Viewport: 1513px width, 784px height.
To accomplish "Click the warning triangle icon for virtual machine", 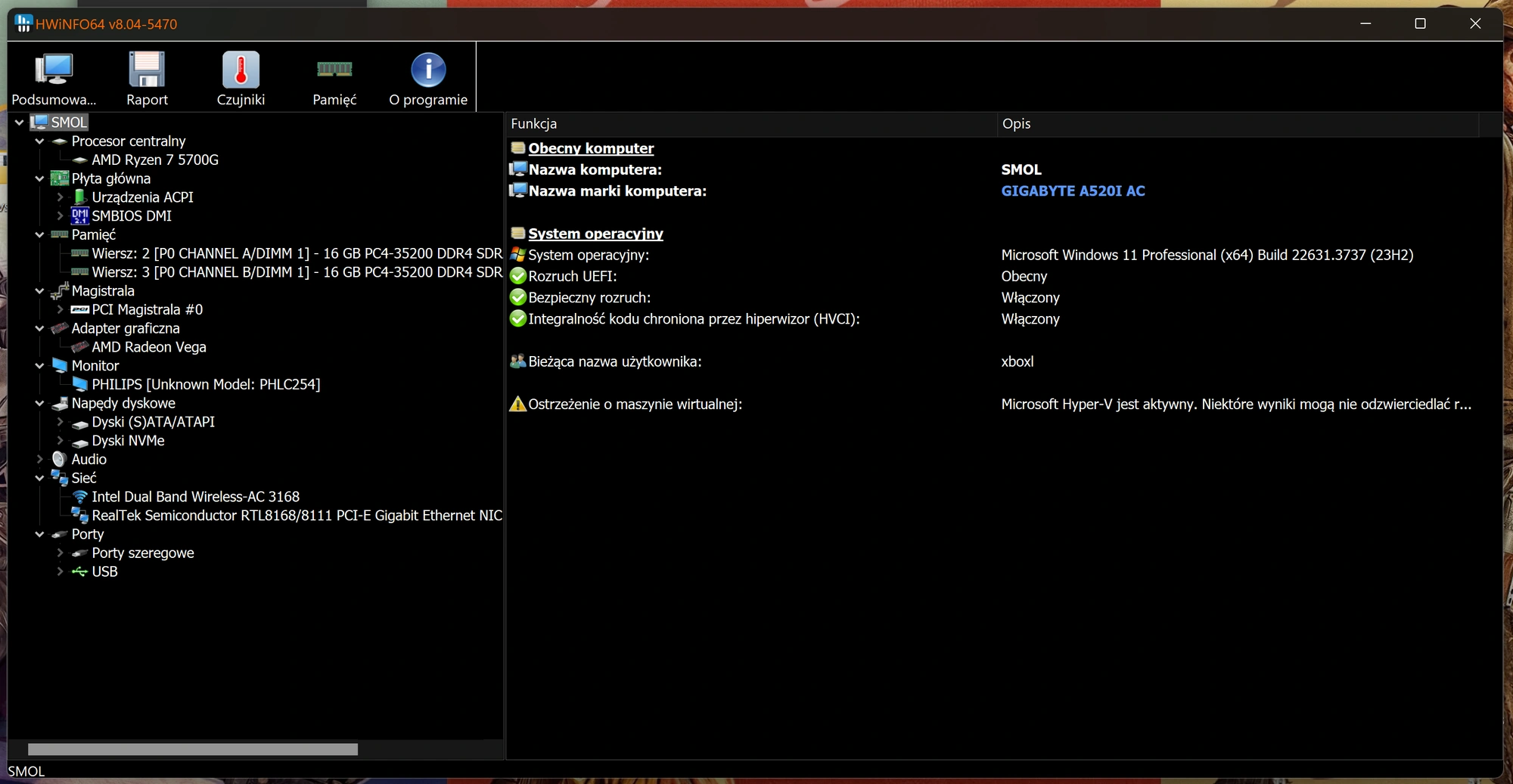I will pyautogui.click(x=517, y=404).
